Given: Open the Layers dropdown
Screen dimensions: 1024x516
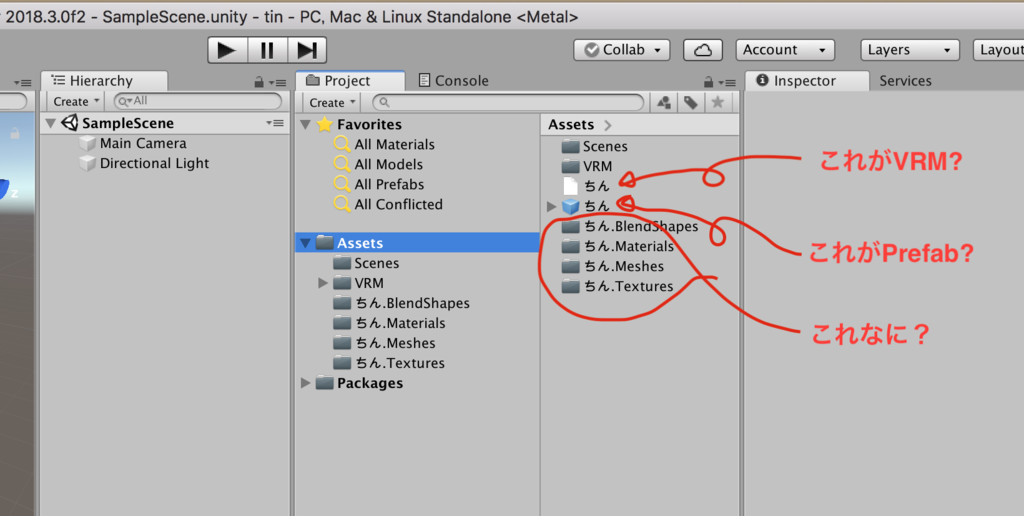Looking at the screenshot, I should click(x=910, y=50).
